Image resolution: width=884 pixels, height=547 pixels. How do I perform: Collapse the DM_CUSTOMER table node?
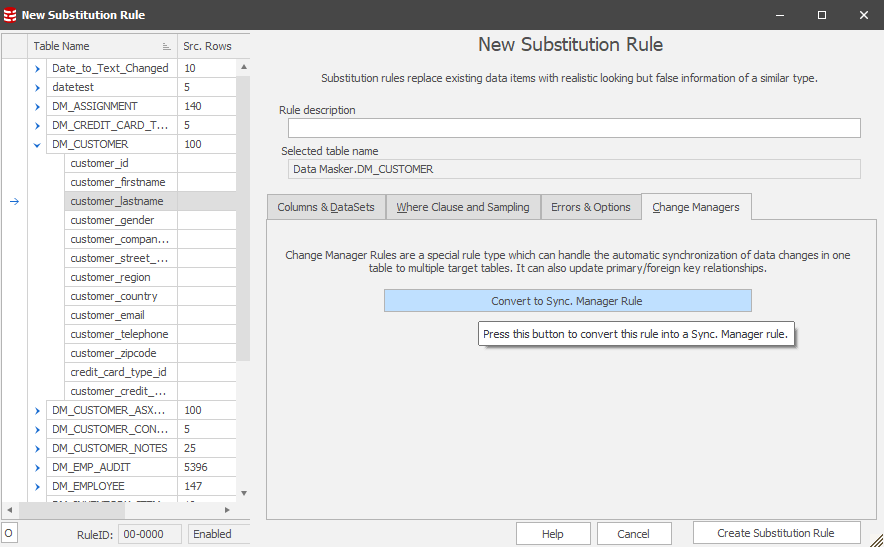coord(37,144)
